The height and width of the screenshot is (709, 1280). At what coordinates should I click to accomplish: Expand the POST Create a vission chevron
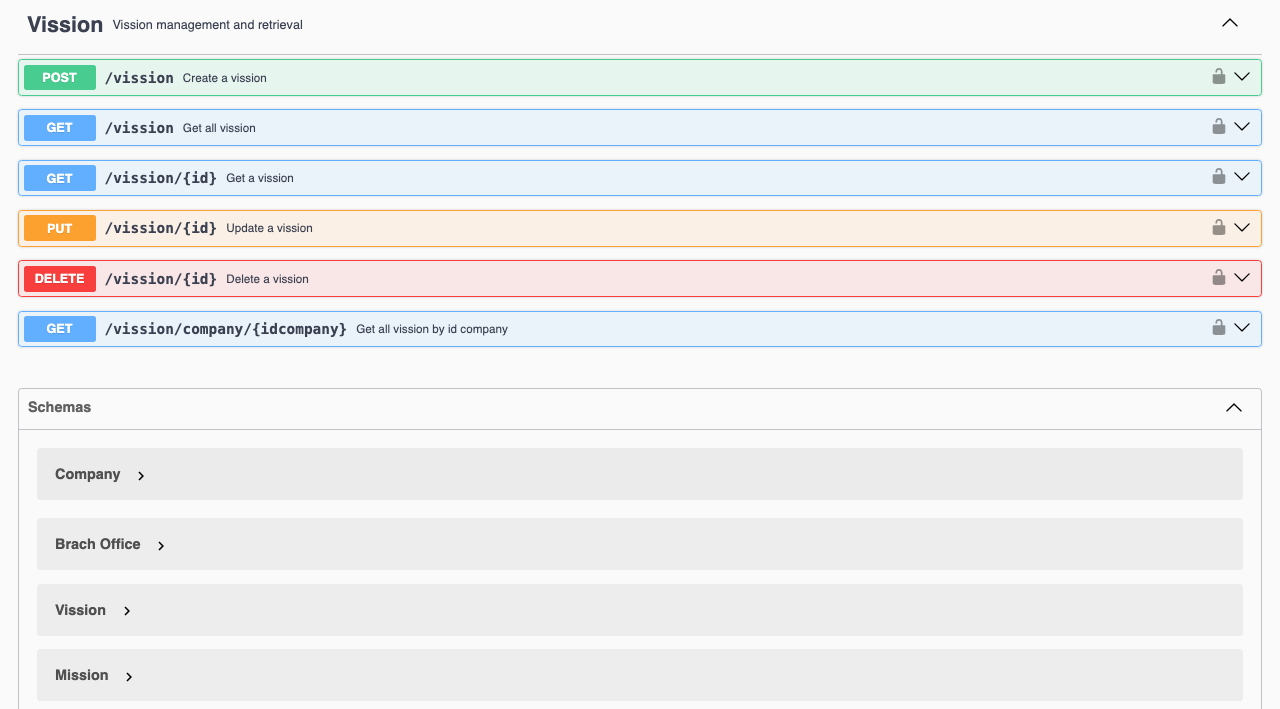tap(1242, 77)
